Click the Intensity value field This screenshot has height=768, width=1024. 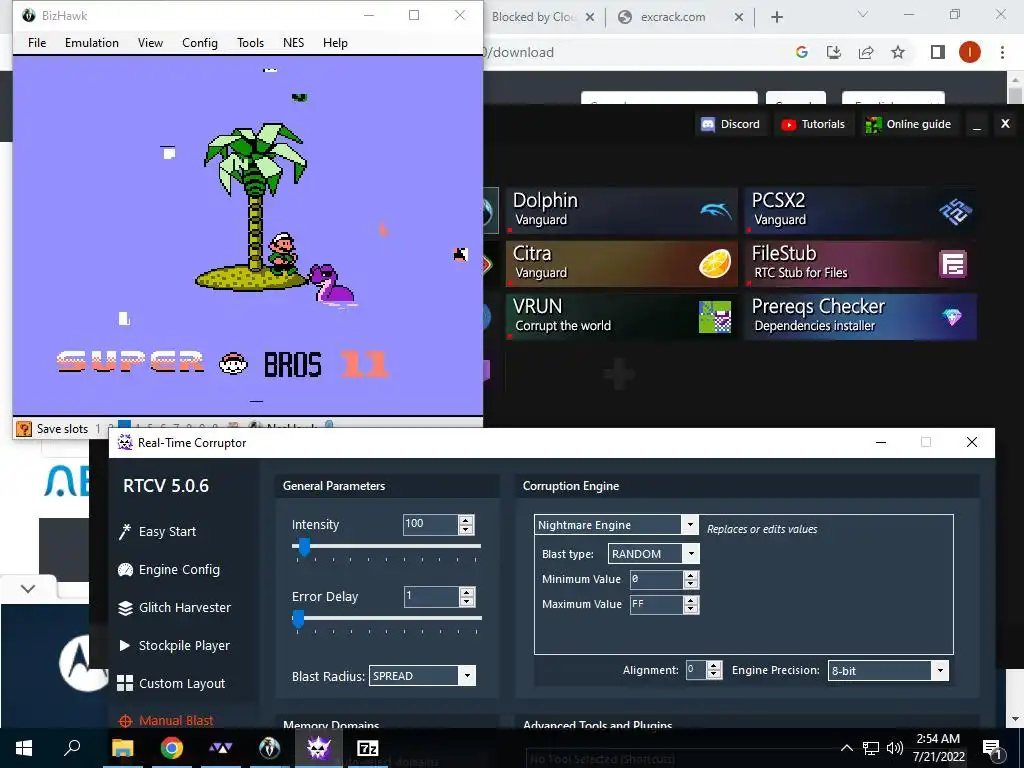pyautogui.click(x=430, y=524)
